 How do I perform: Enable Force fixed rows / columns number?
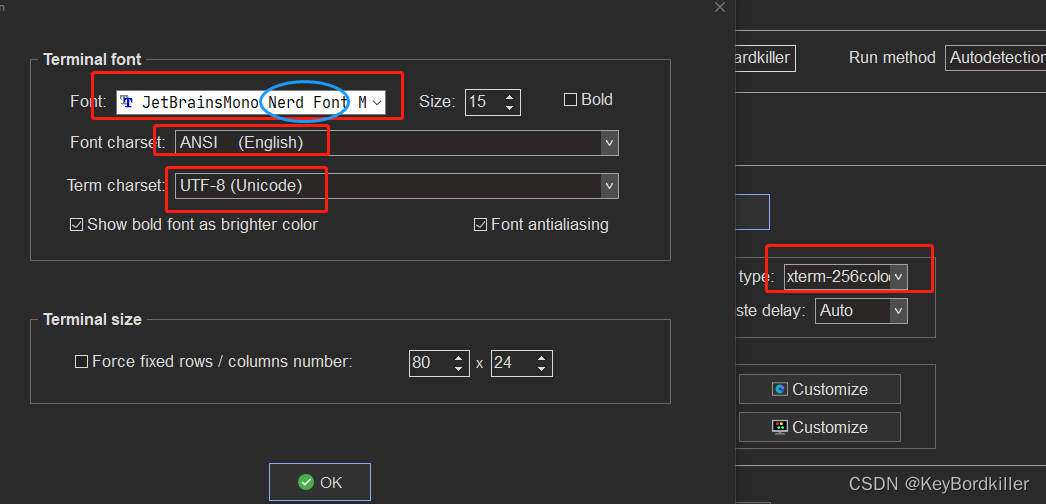pos(81,362)
